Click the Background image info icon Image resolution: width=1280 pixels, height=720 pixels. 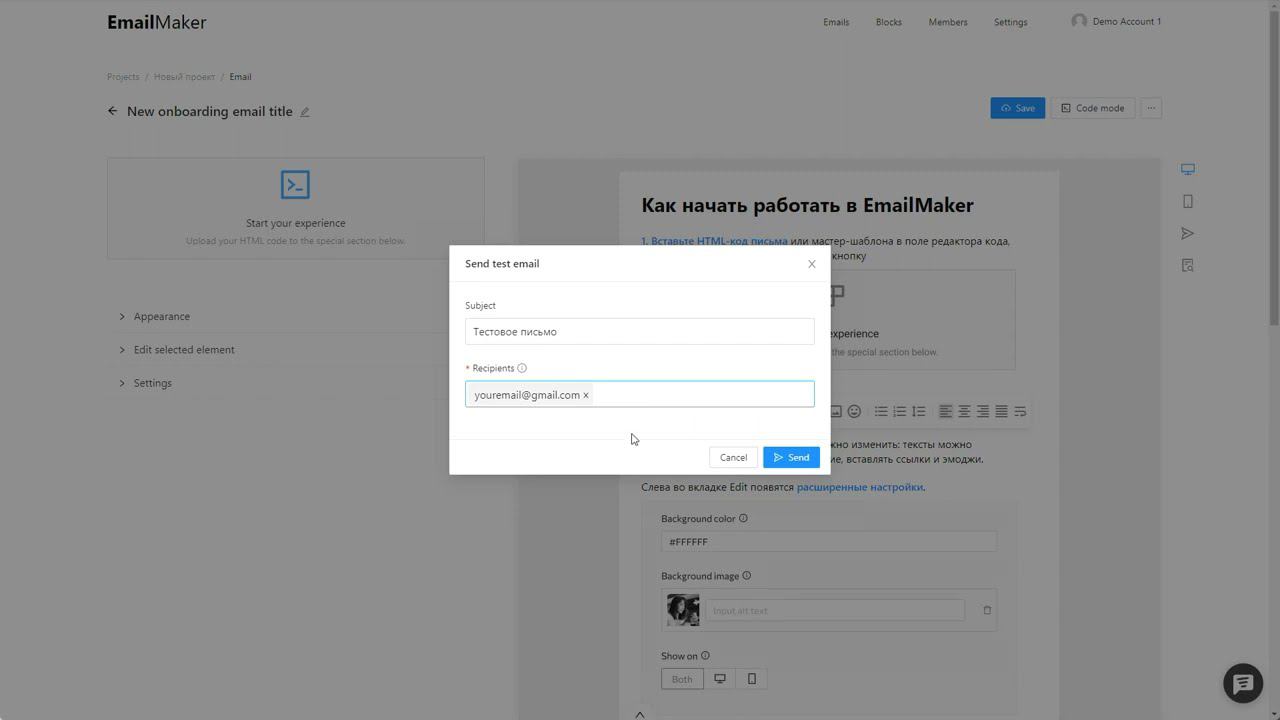[x=747, y=576]
